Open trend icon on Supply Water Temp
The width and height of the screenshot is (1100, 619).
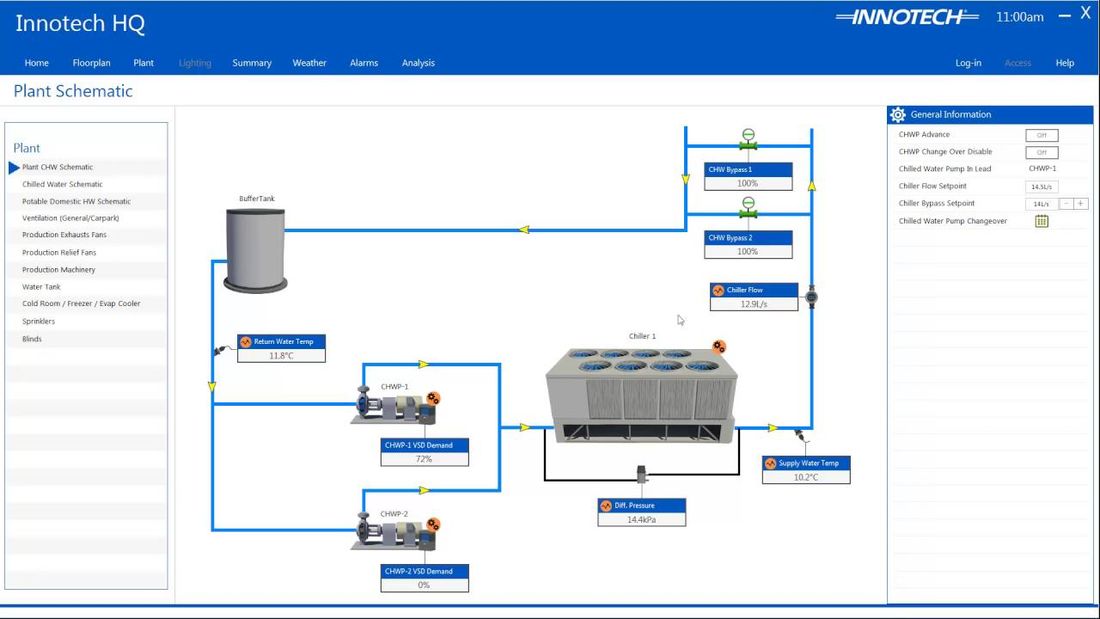click(770, 463)
